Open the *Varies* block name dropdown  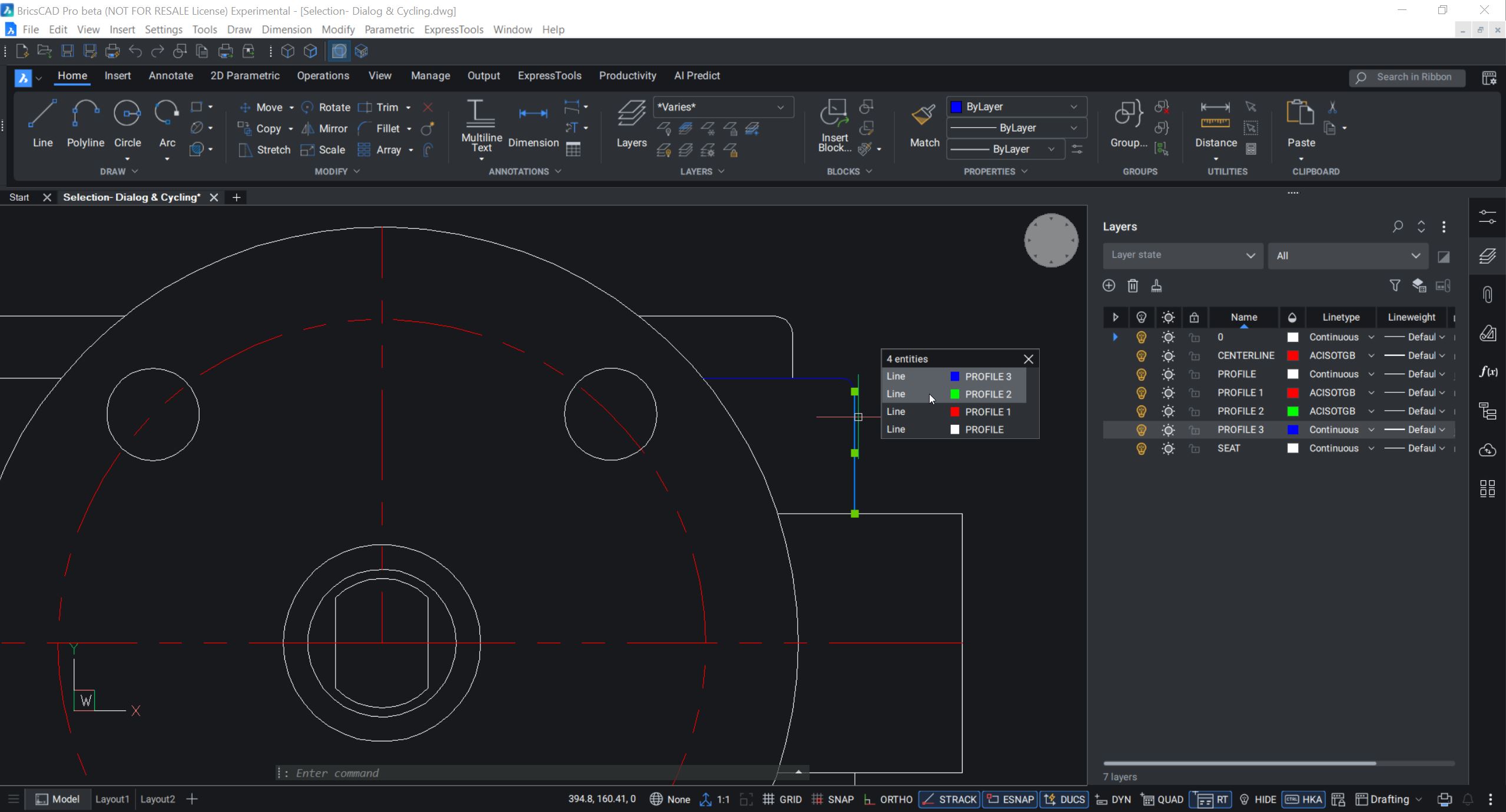pyautogui.click(x=780, y=107)
